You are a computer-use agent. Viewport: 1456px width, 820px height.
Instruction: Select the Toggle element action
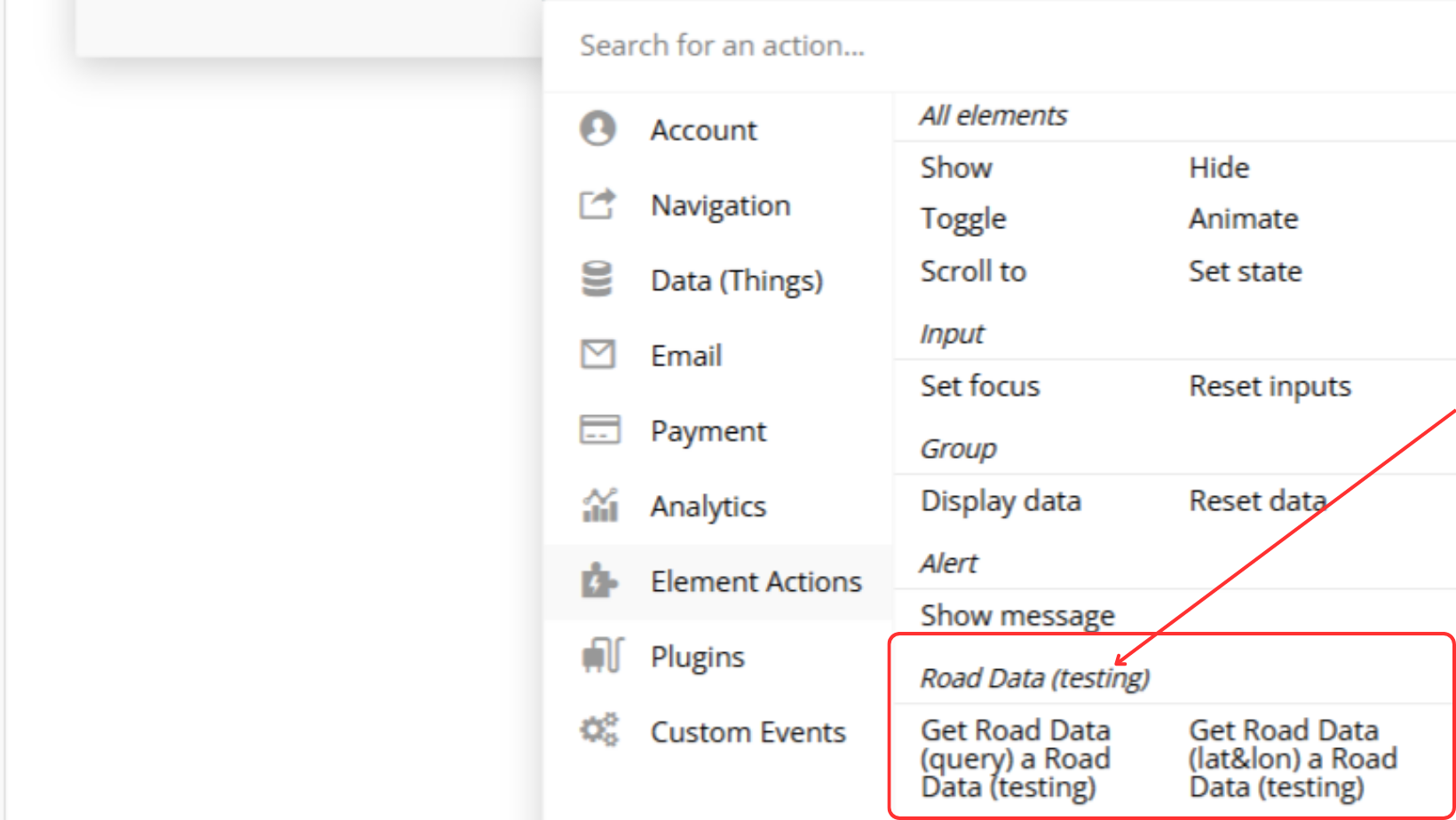(963, 219)
